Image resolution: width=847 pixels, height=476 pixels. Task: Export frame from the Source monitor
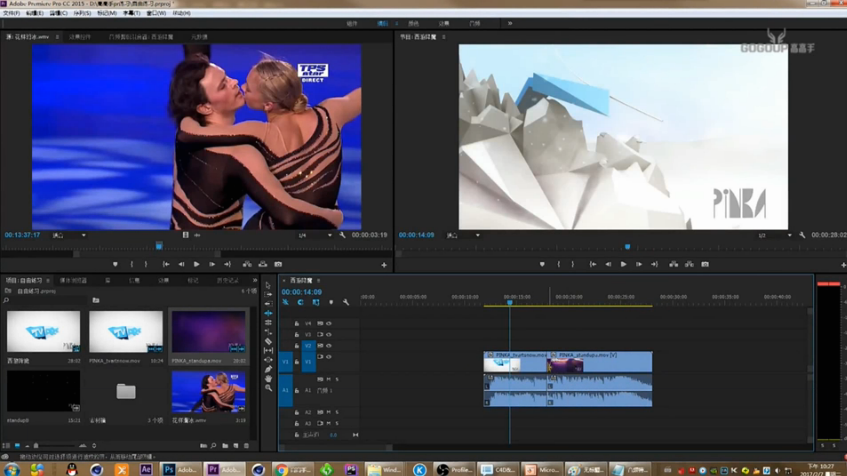(278, 264)
